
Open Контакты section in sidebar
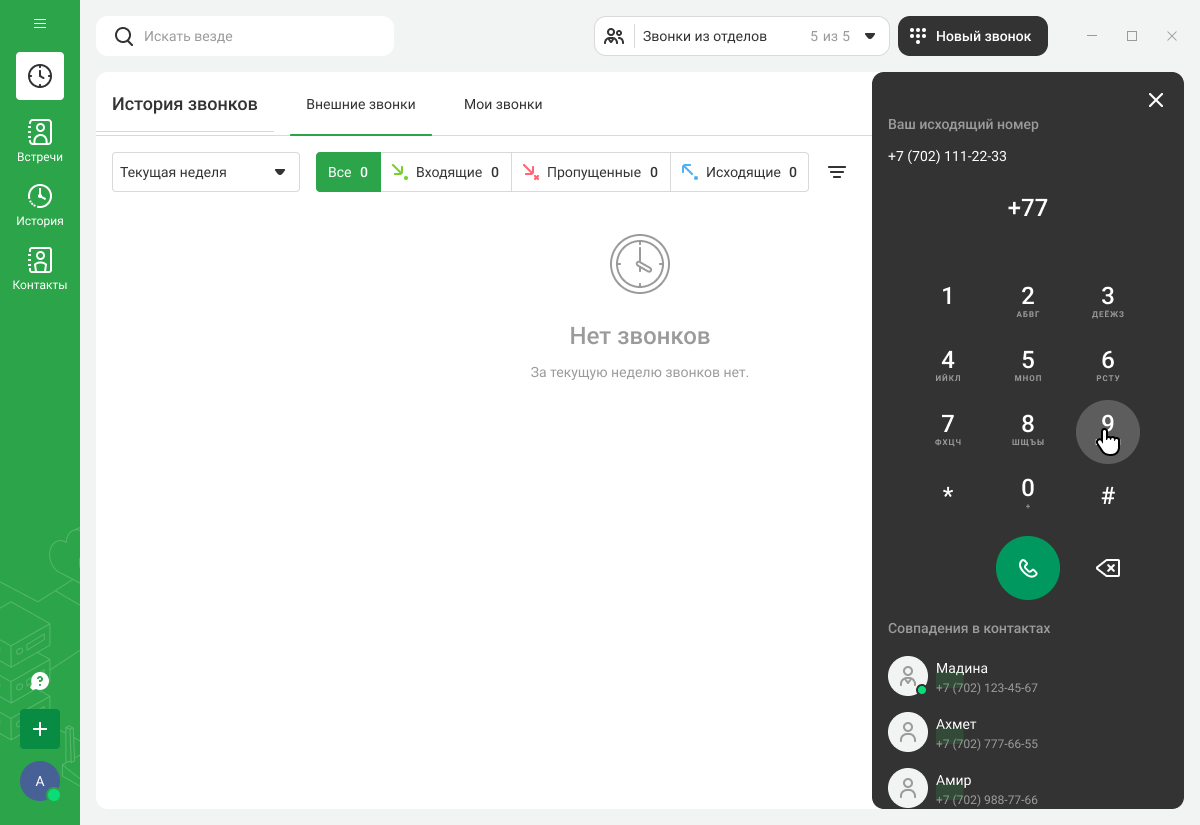pos(40,269)
